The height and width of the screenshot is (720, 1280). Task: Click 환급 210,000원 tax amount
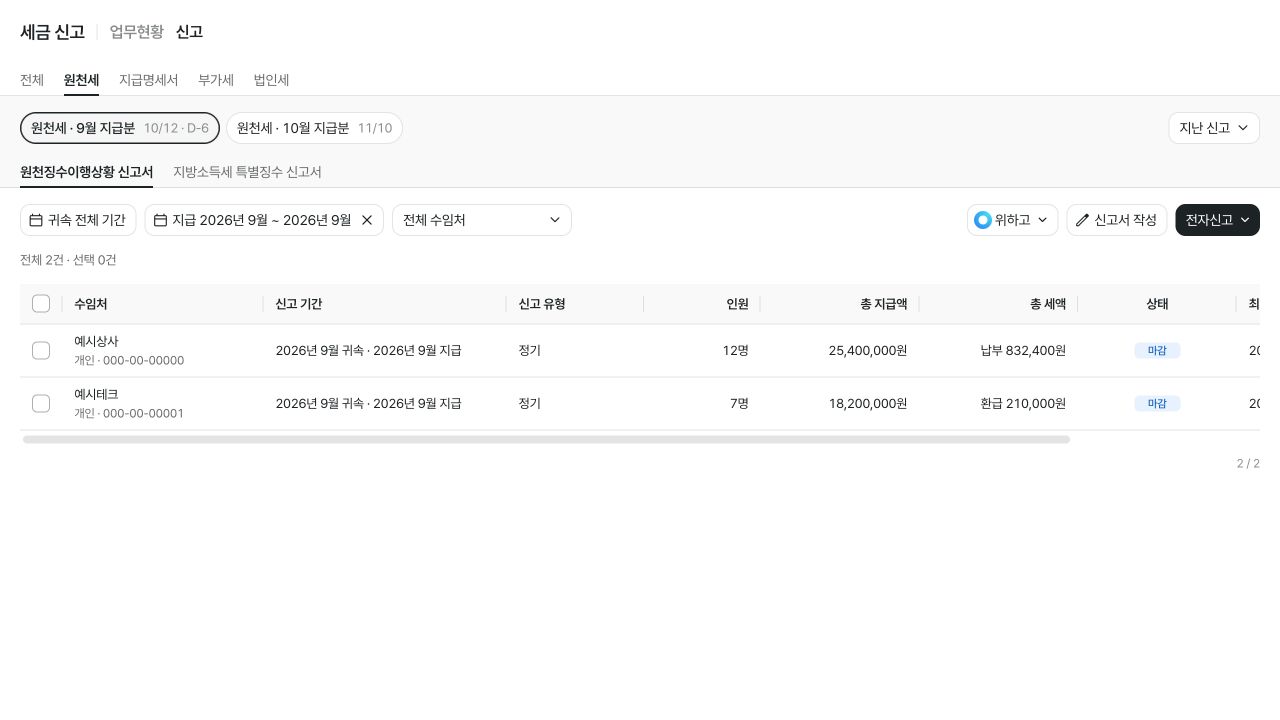pyautogui.click(x=1023, y=404)
